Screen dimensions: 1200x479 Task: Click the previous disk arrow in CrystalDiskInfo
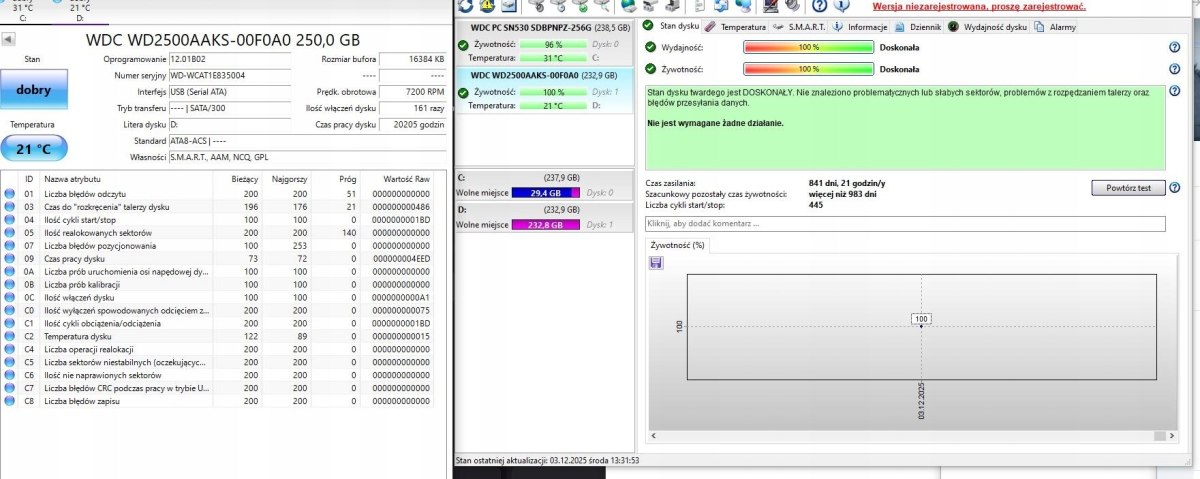(x=9, y=40)
